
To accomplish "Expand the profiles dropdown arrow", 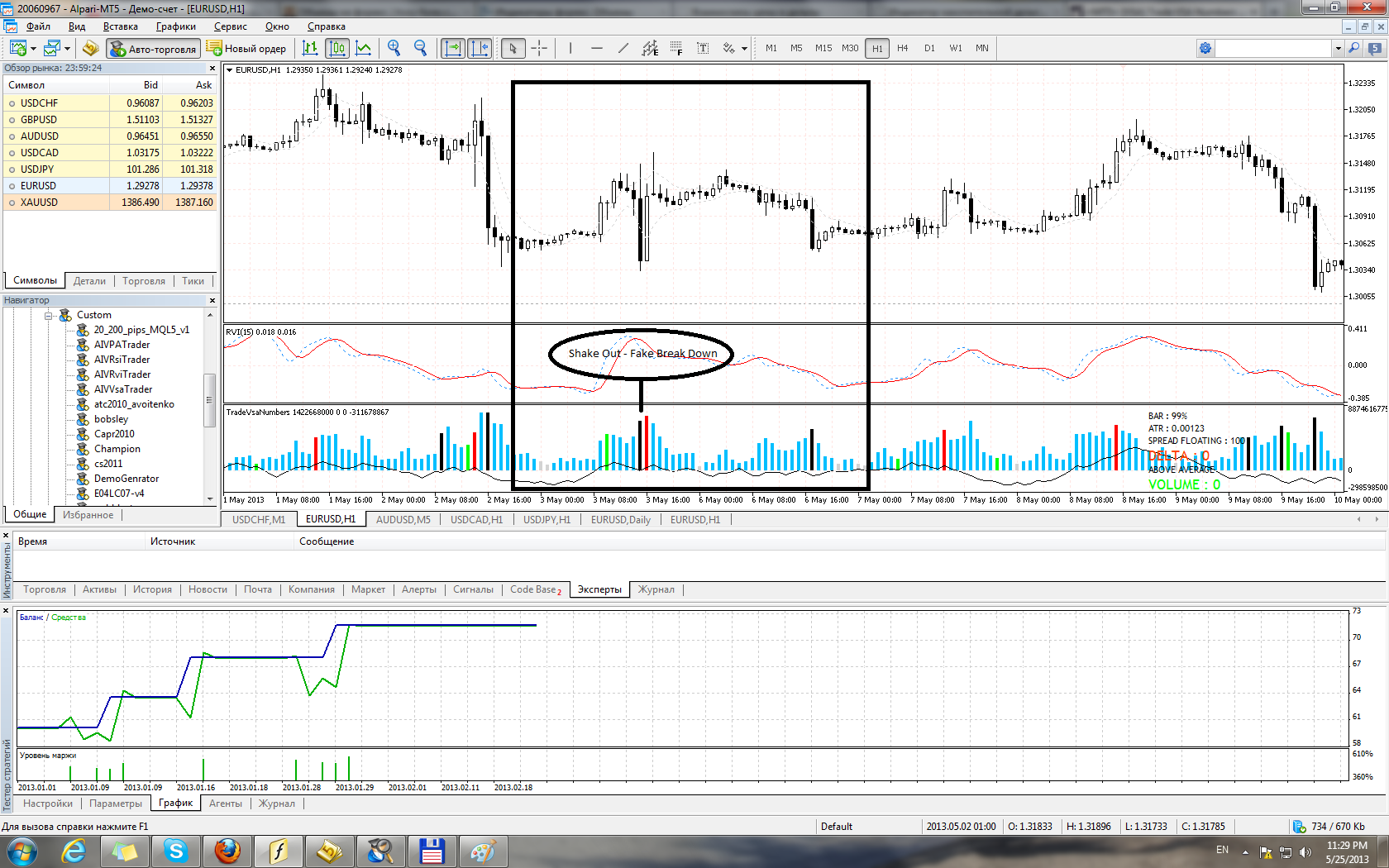I will point(67,49).
